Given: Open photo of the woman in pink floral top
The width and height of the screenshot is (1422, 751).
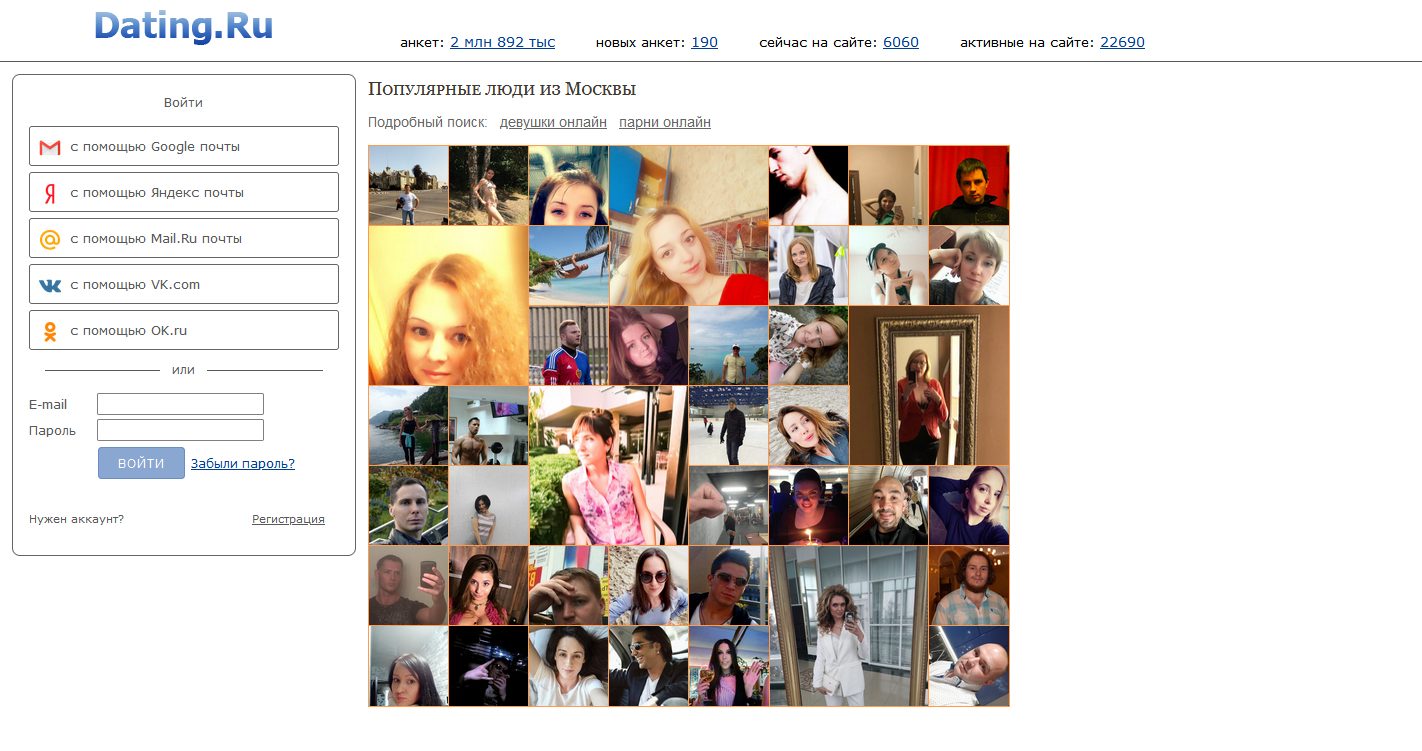Looking at the screenshot, I should [x=608, y=465].
